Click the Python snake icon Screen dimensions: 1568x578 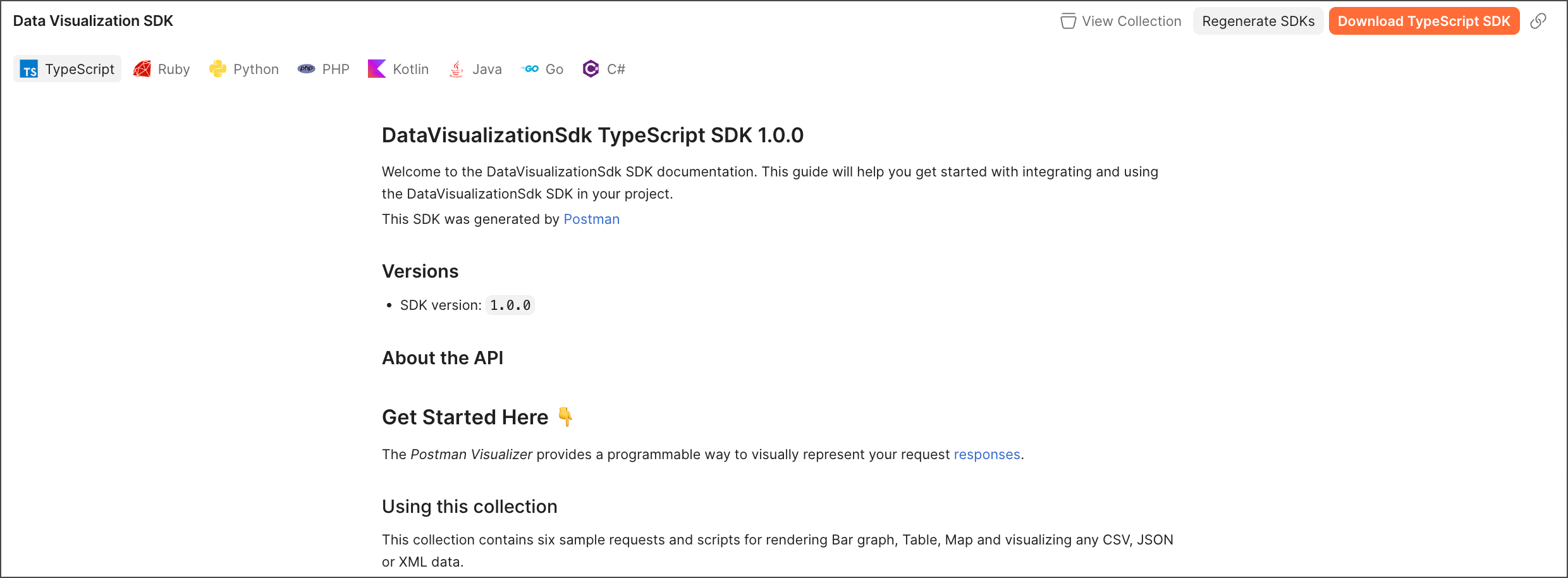[217, 69]
